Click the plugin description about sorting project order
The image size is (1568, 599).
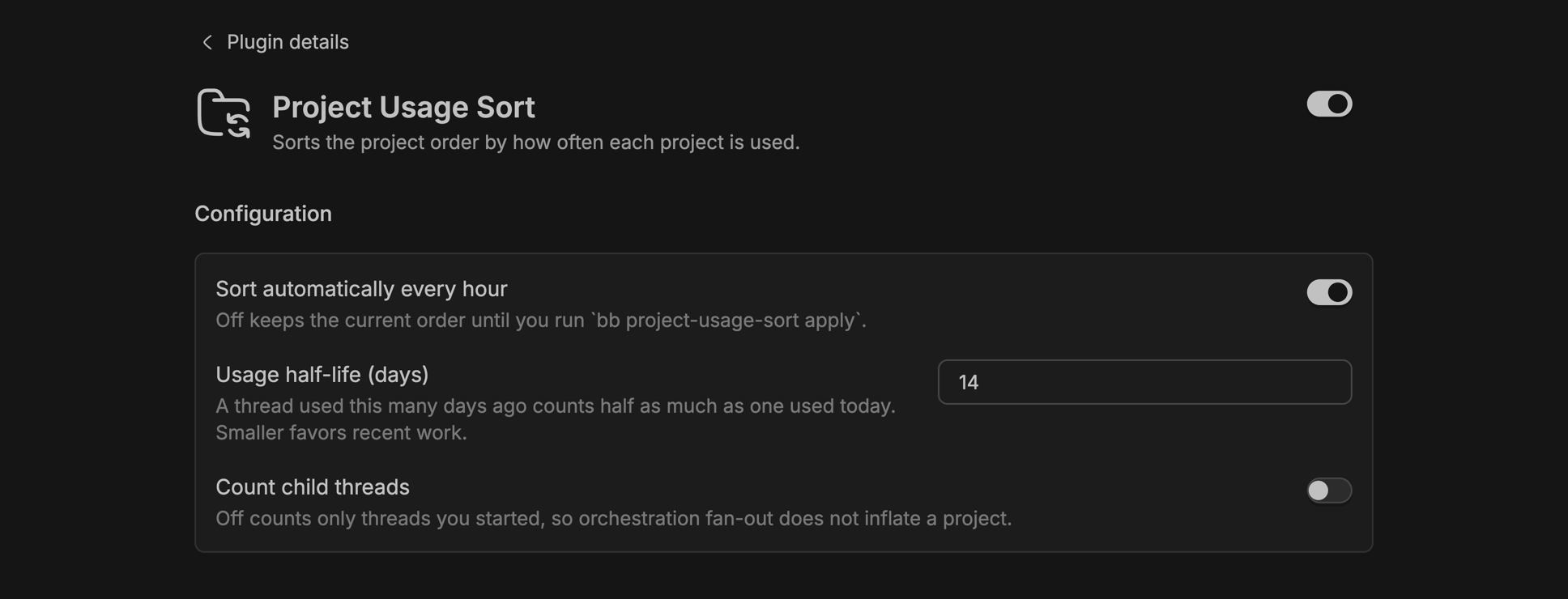pos(536,142)
